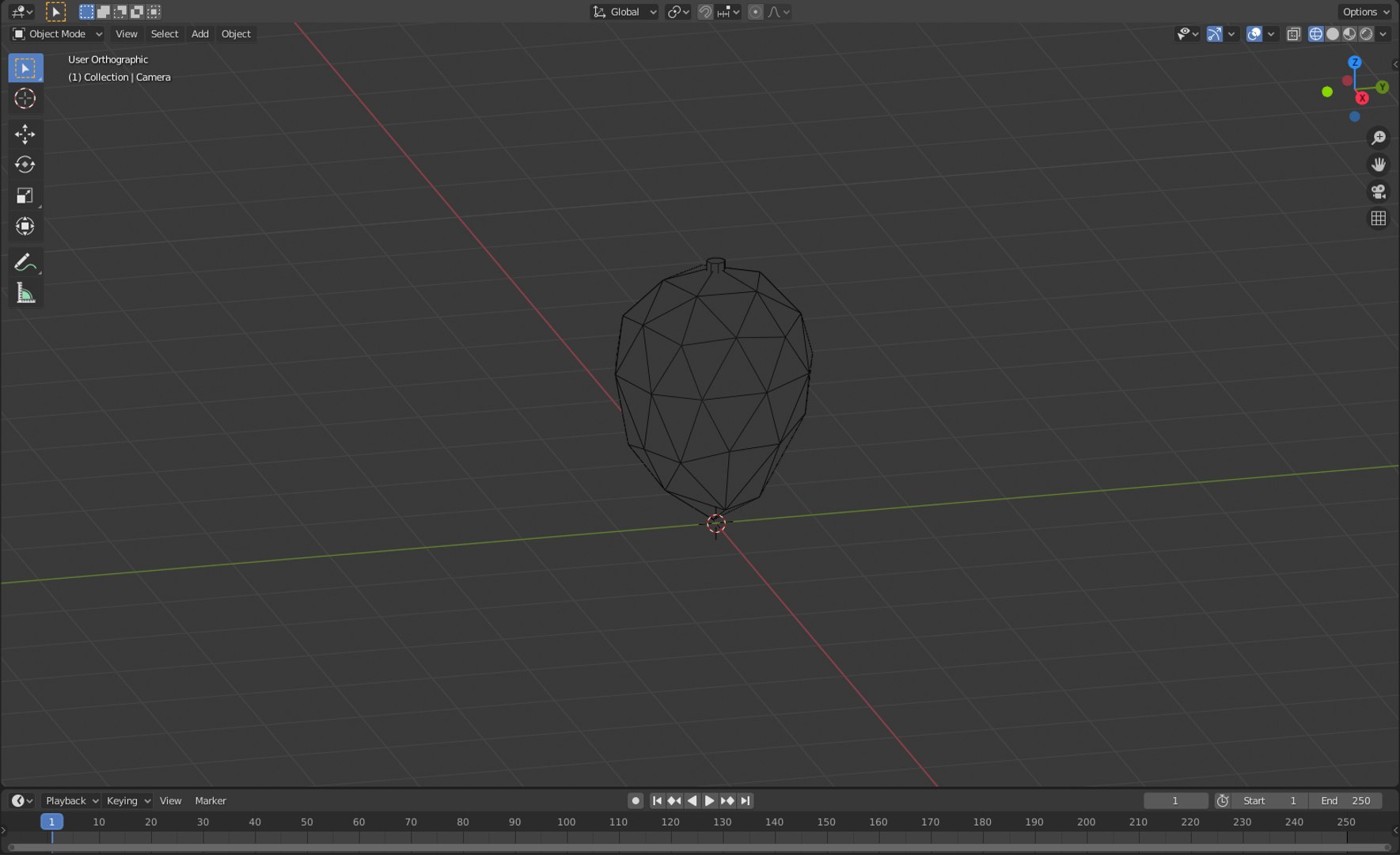Toggle use preview range clock icon

tap(1223, 800)
